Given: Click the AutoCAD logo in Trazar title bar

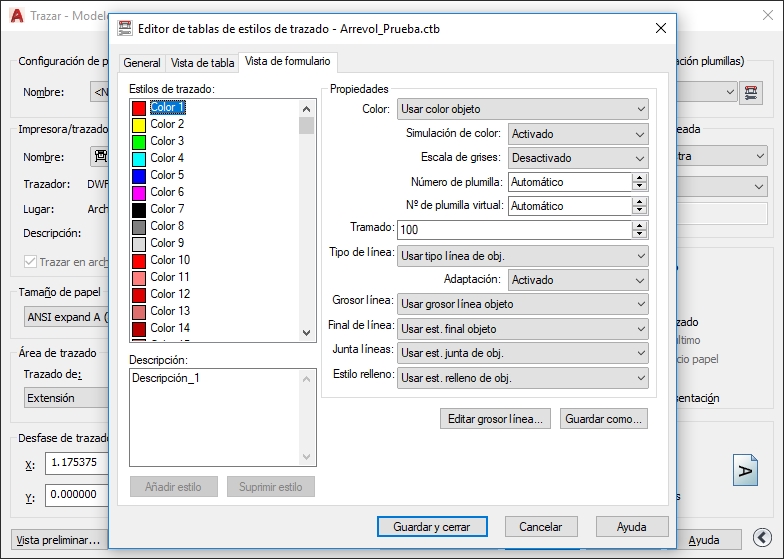Looking at the screenshot, I should click(x=16, y=16).
